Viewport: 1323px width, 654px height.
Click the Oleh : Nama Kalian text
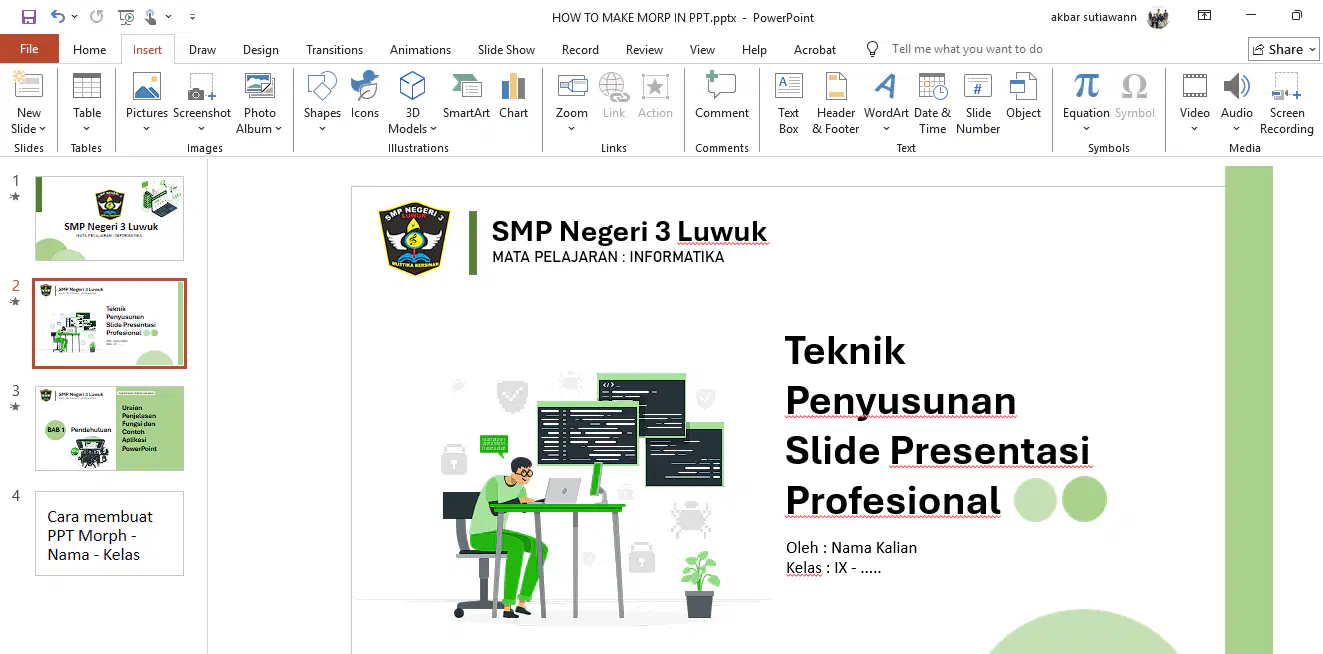[851, 547]
